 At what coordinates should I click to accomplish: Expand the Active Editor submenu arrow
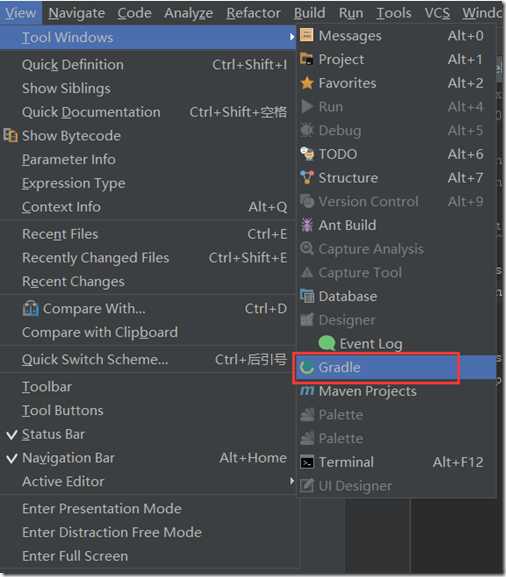pyautogui.click(x=291, y=481)
